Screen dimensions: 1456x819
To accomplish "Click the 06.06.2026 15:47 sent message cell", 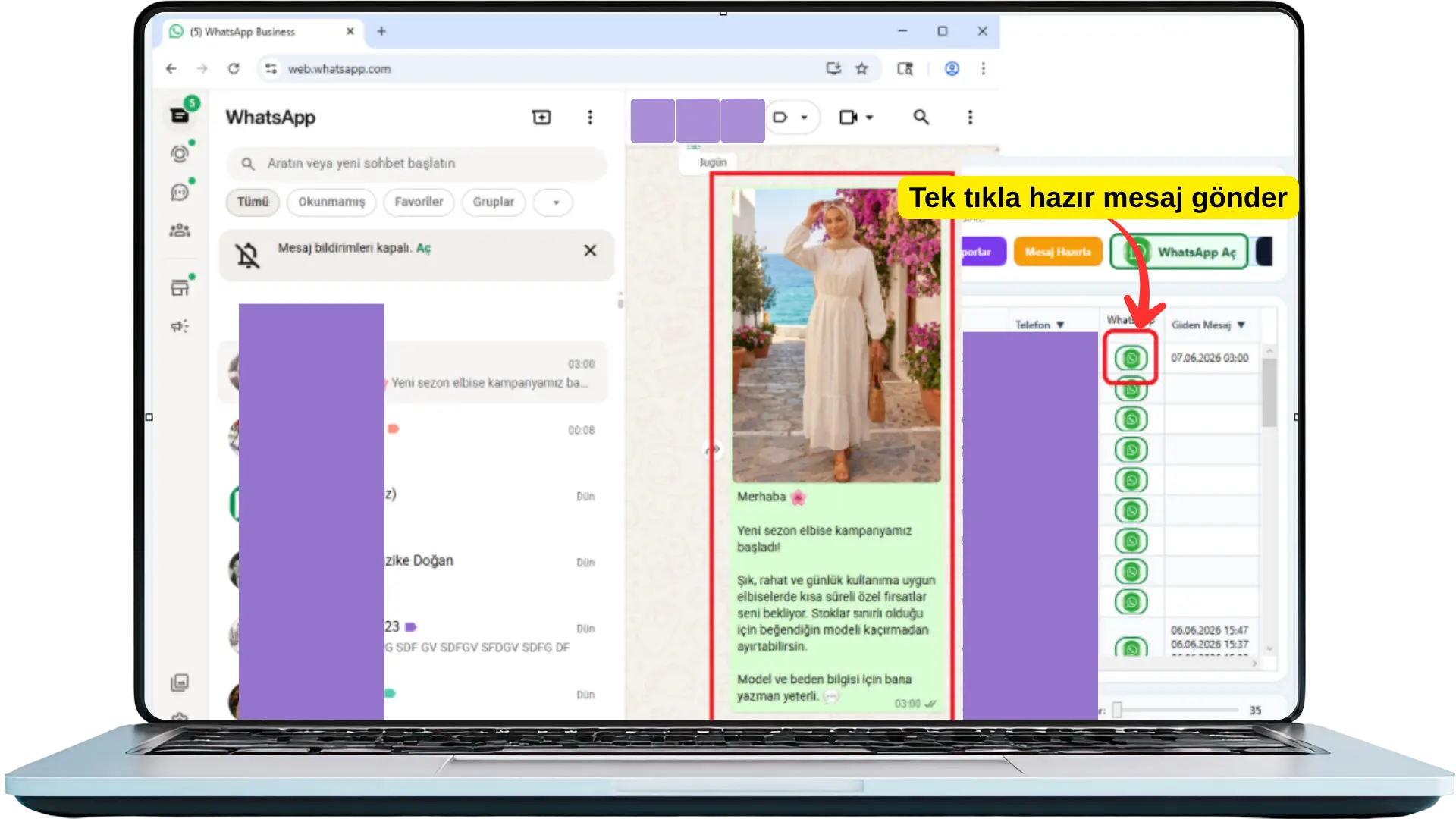I will 1209,630.
